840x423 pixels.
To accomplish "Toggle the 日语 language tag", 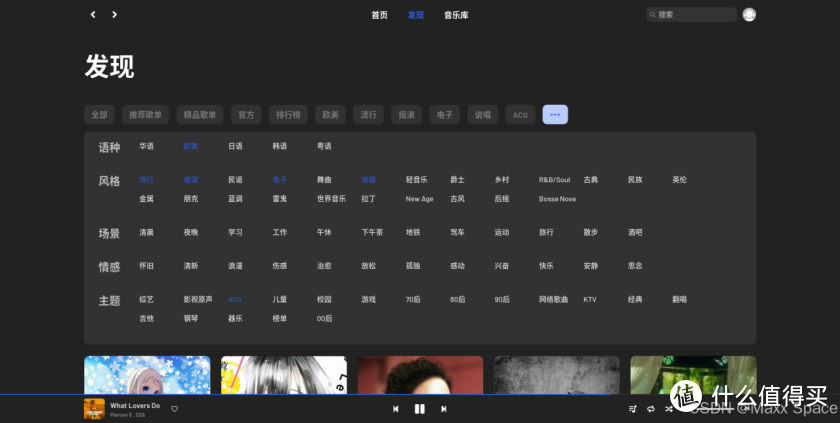I will pos(235,146).
